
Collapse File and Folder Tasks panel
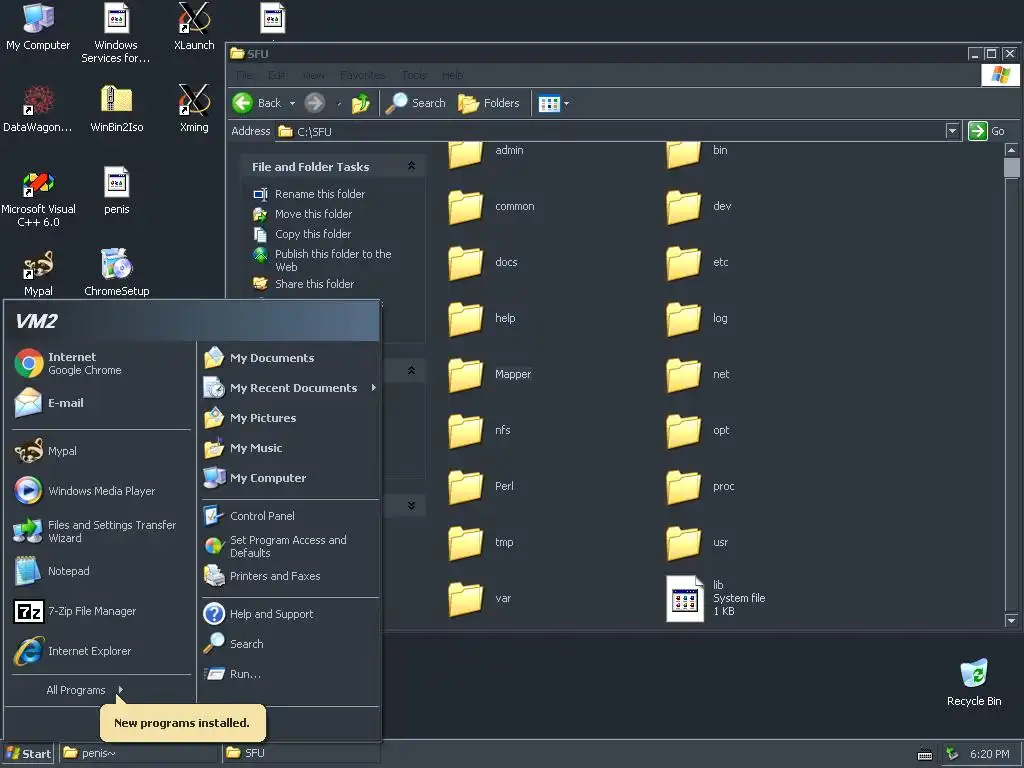(x=411, y=167)
